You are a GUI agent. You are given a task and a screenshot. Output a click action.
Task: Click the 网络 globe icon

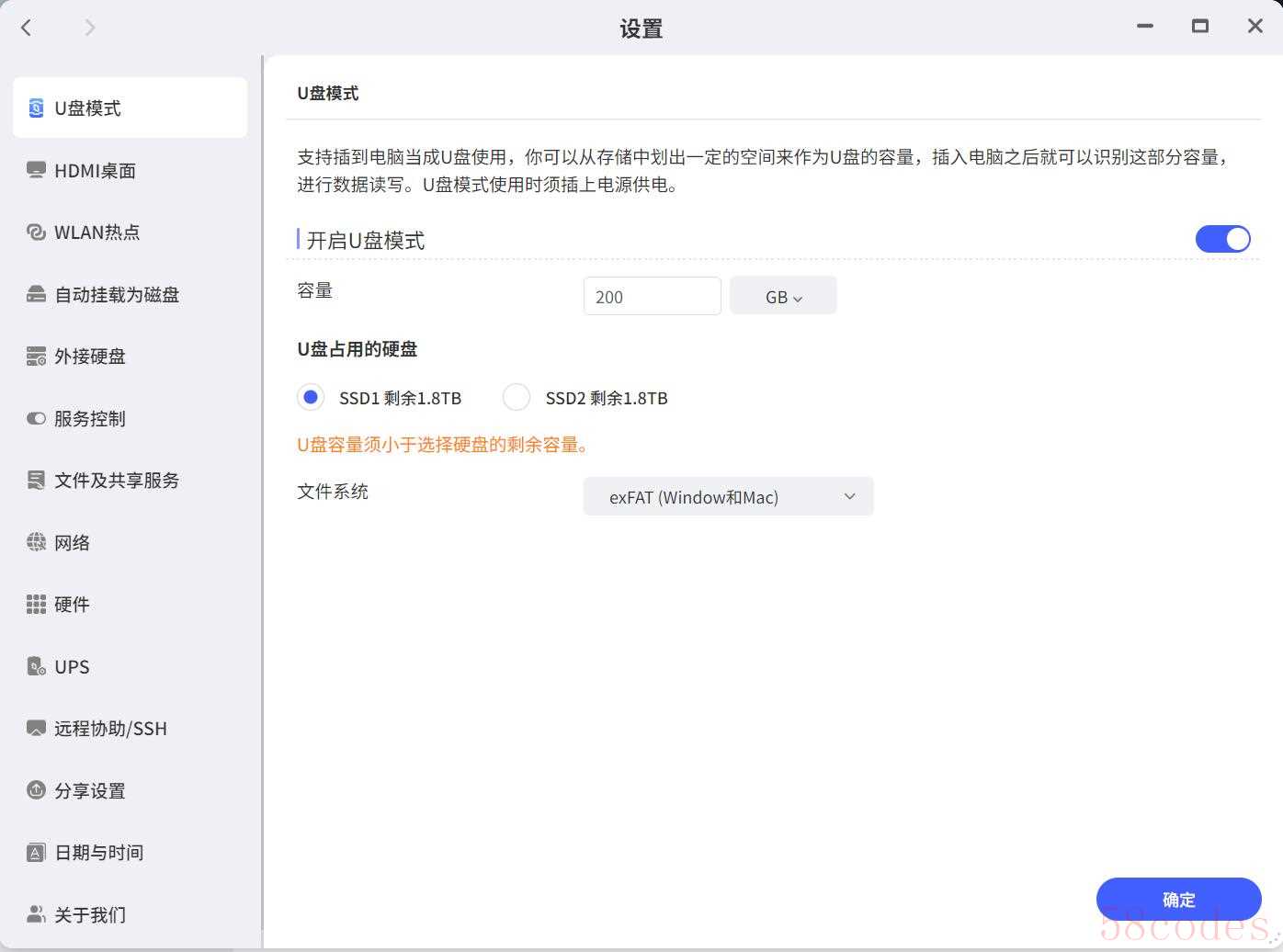[36, 543]
